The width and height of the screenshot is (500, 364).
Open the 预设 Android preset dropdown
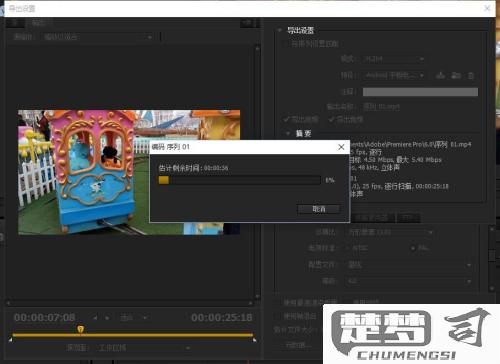pos(394,75)
